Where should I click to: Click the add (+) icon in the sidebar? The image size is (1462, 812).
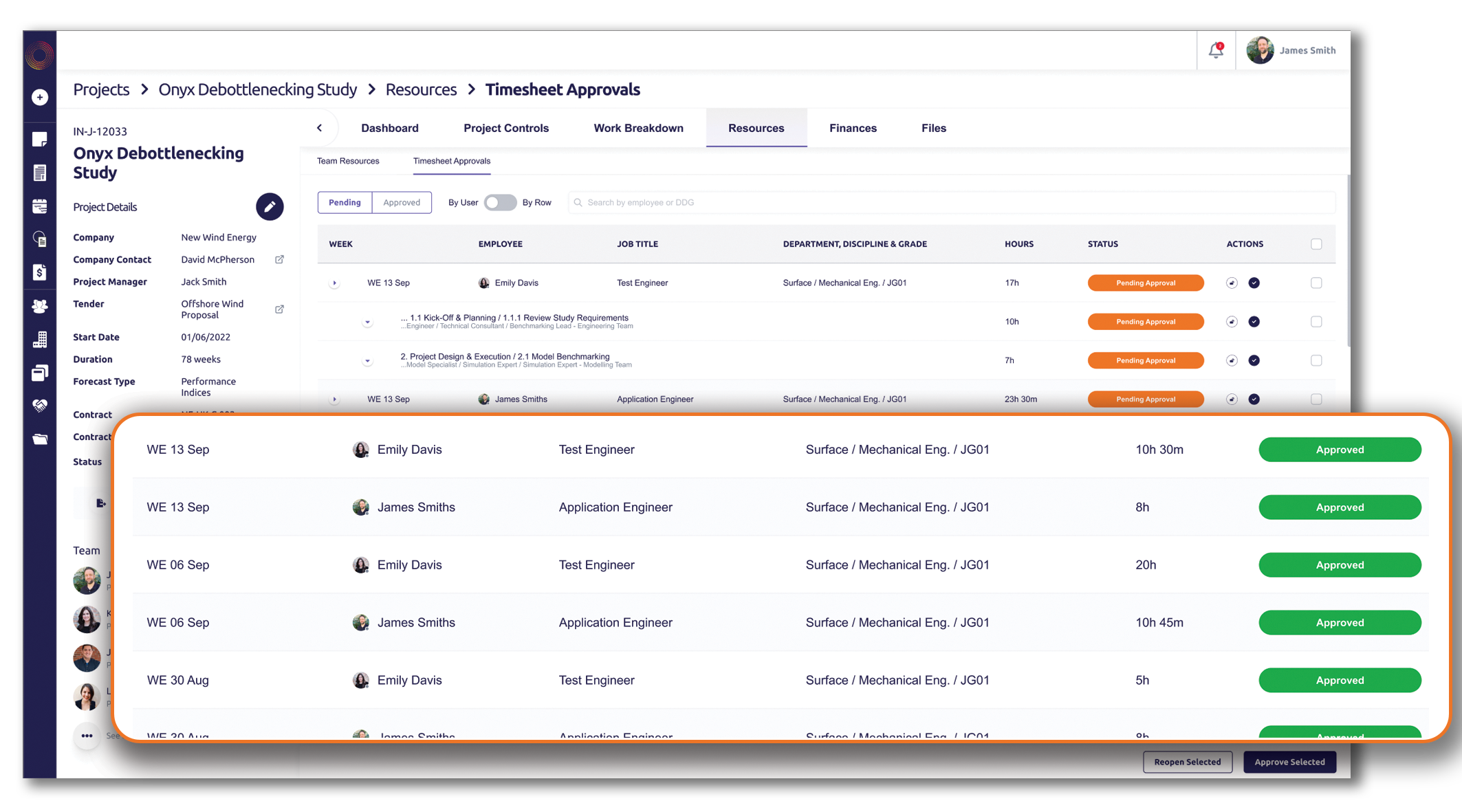pos(39,97)
